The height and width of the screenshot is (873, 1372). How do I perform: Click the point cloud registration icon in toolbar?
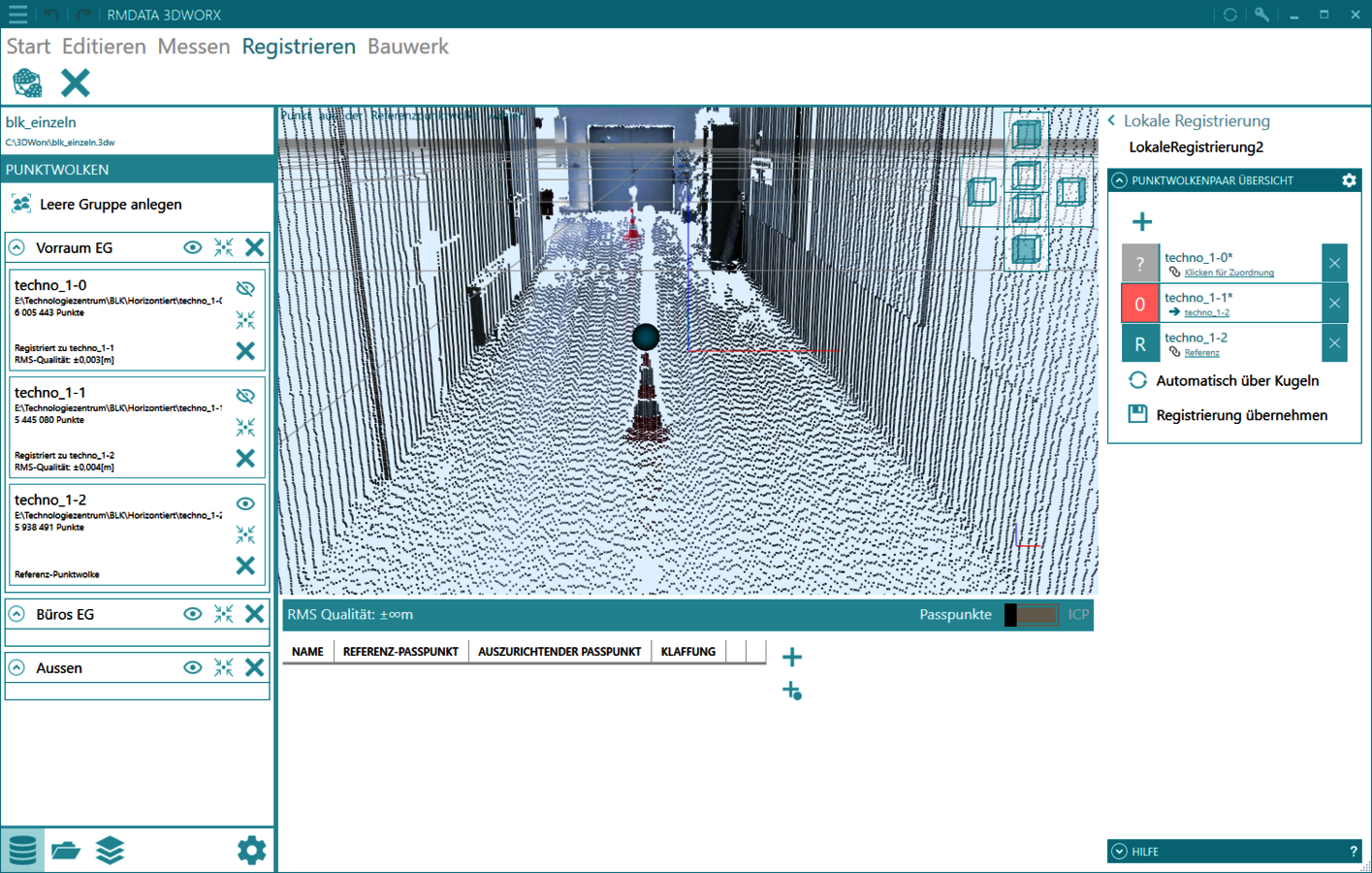[x=27, y=83]
